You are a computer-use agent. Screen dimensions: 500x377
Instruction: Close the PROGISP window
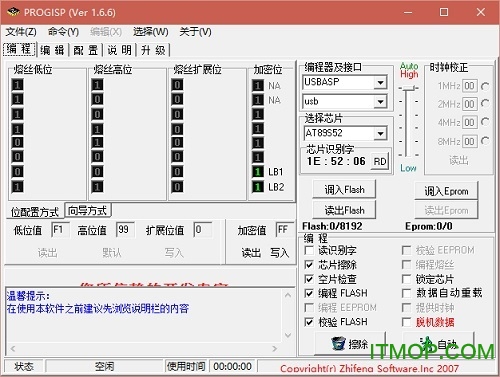point(481,13)
